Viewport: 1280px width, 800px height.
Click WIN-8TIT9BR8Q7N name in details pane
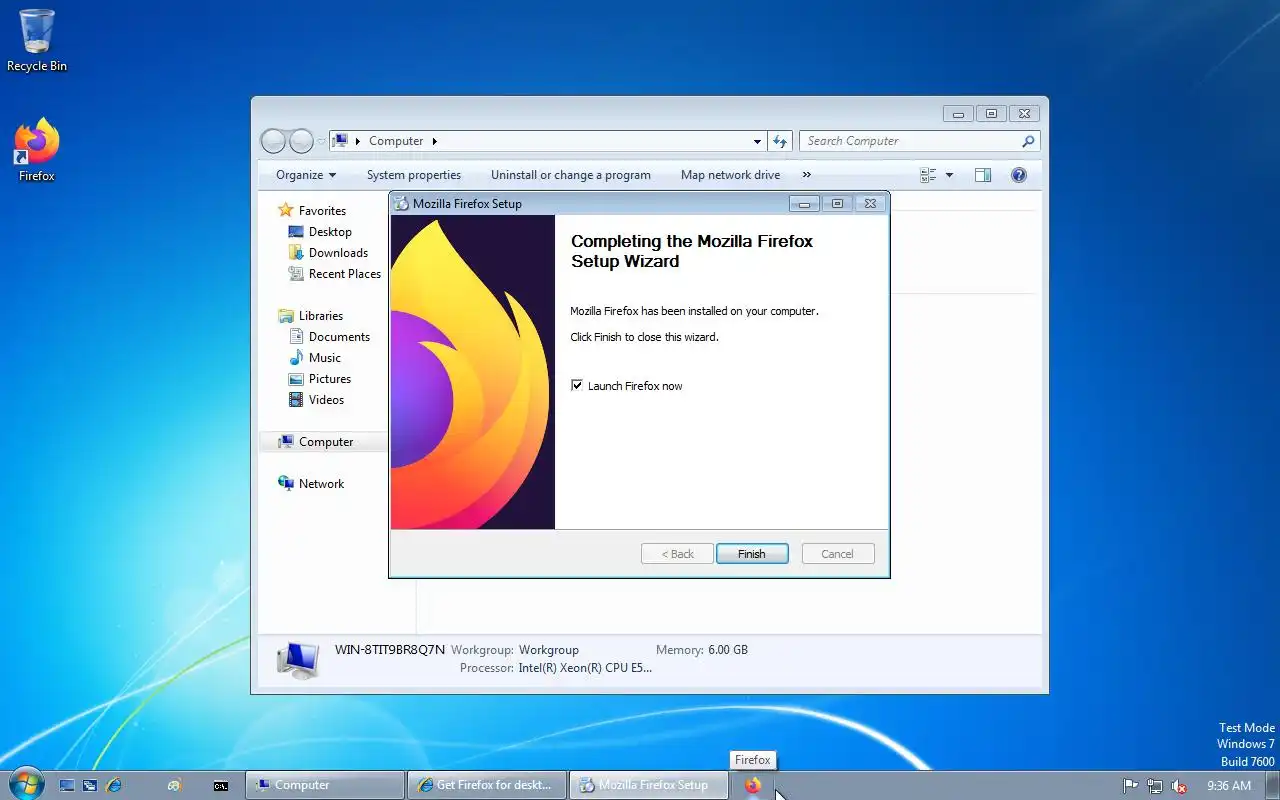[390, 650]
